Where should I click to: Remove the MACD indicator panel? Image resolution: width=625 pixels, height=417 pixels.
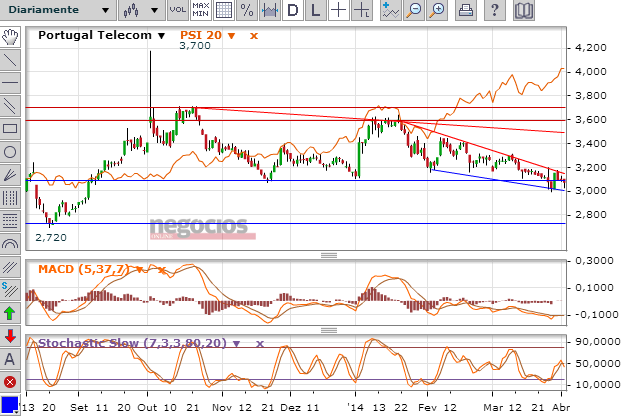161,270
